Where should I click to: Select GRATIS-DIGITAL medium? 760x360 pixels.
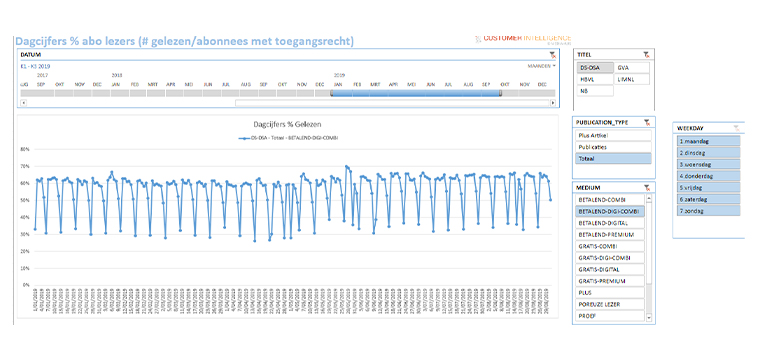pos(610,269)
